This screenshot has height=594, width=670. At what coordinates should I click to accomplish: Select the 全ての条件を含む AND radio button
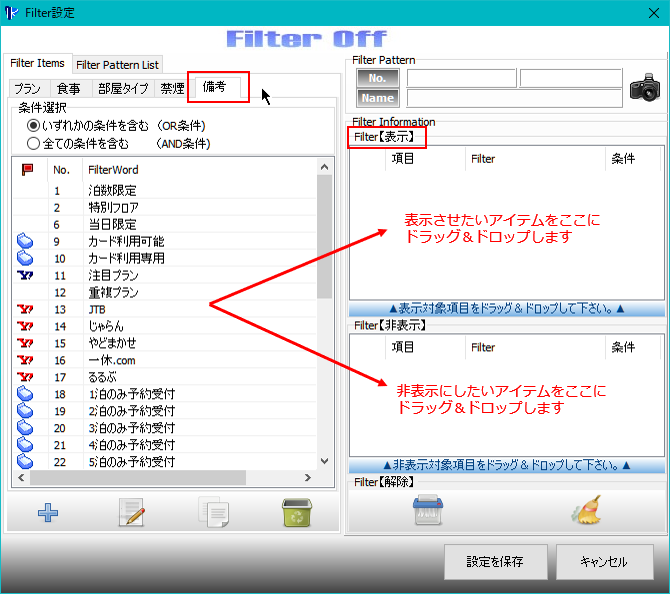pyautogui.click(x=34, y=143)
